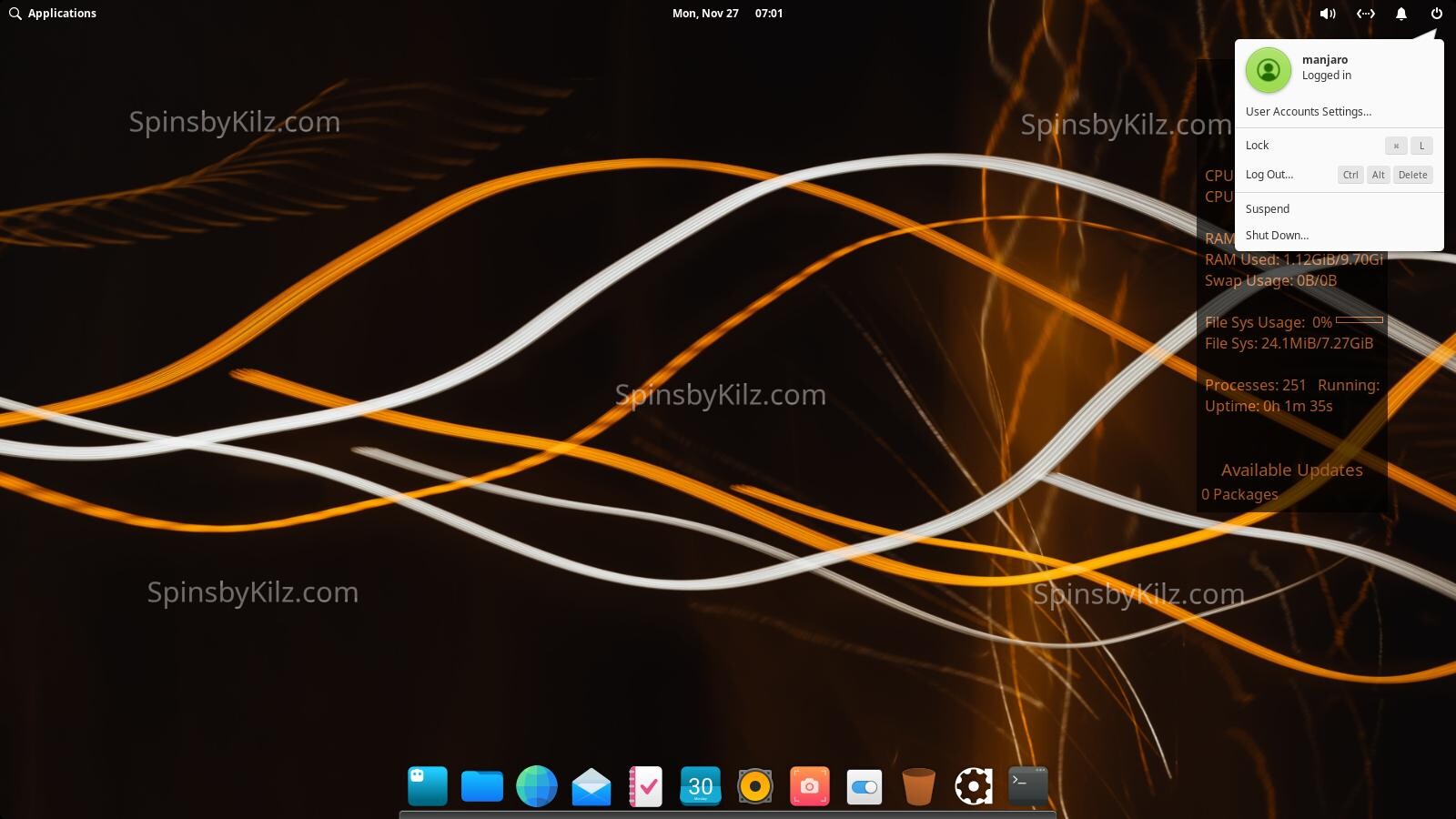Open the notifications bell indicator

(x=1401, y=14)
